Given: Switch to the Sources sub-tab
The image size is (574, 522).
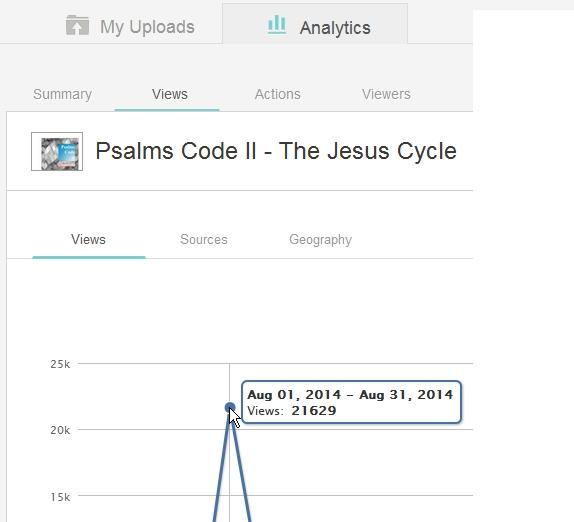Looking at the screenshot, I should coord(204,240).
